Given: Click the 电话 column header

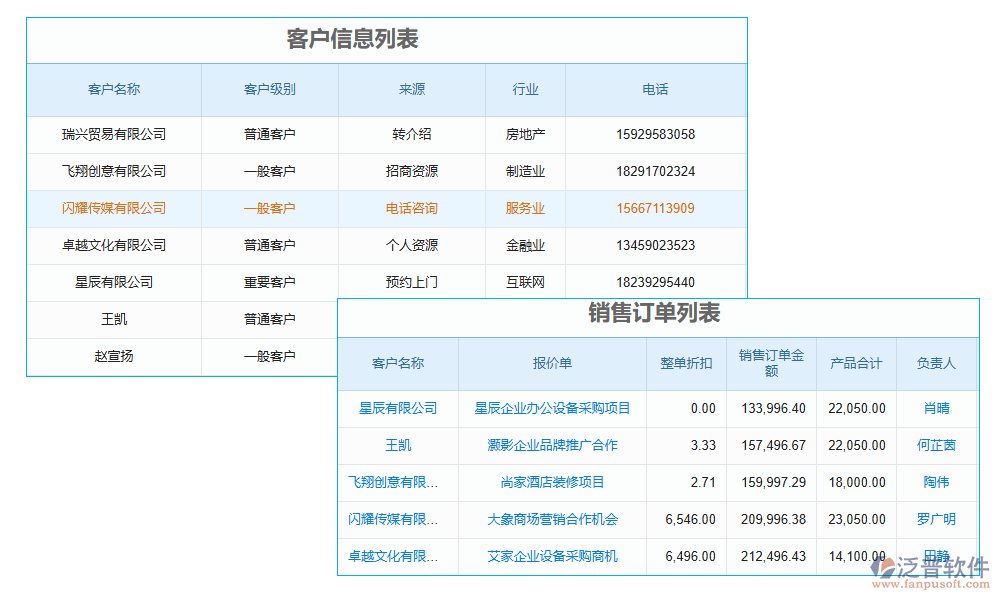Looking at the screenshot, I should point(655,89).
